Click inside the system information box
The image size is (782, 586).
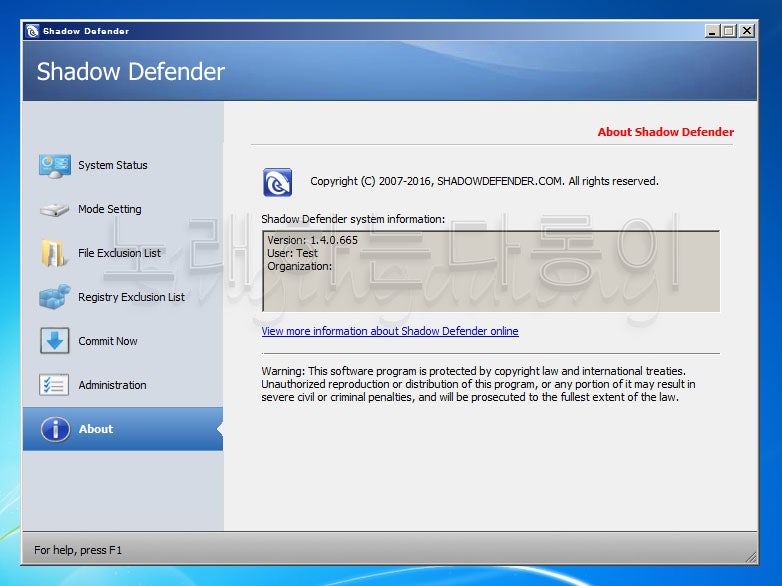[x=491, y=271]
